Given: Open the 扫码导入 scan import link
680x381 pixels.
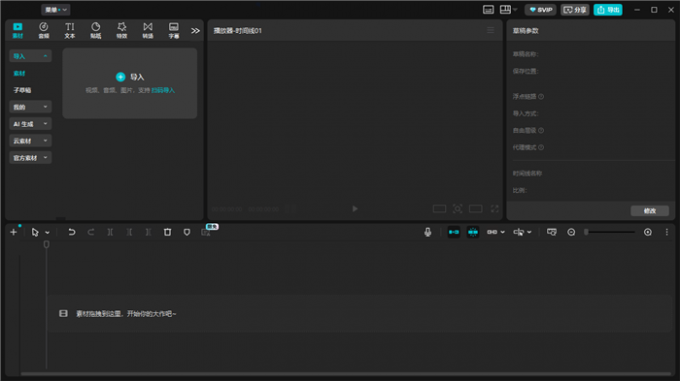Looking at the screenshot, I should pyautogui.click(x=163, y=90).
